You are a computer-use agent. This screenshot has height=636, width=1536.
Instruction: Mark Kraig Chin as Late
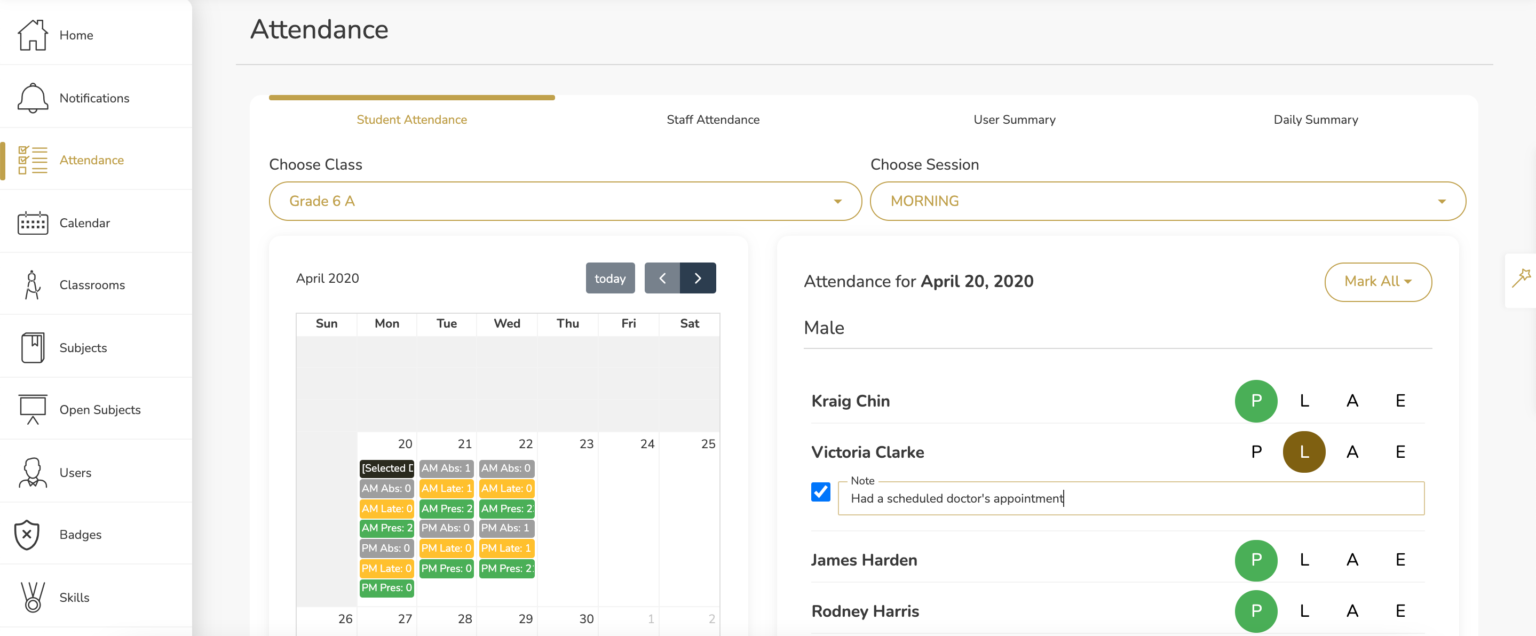(1304, 401)
